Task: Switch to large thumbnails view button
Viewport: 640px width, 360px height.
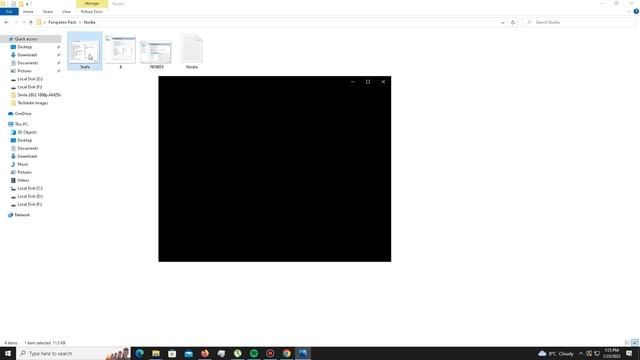Action: click(635, 343)
